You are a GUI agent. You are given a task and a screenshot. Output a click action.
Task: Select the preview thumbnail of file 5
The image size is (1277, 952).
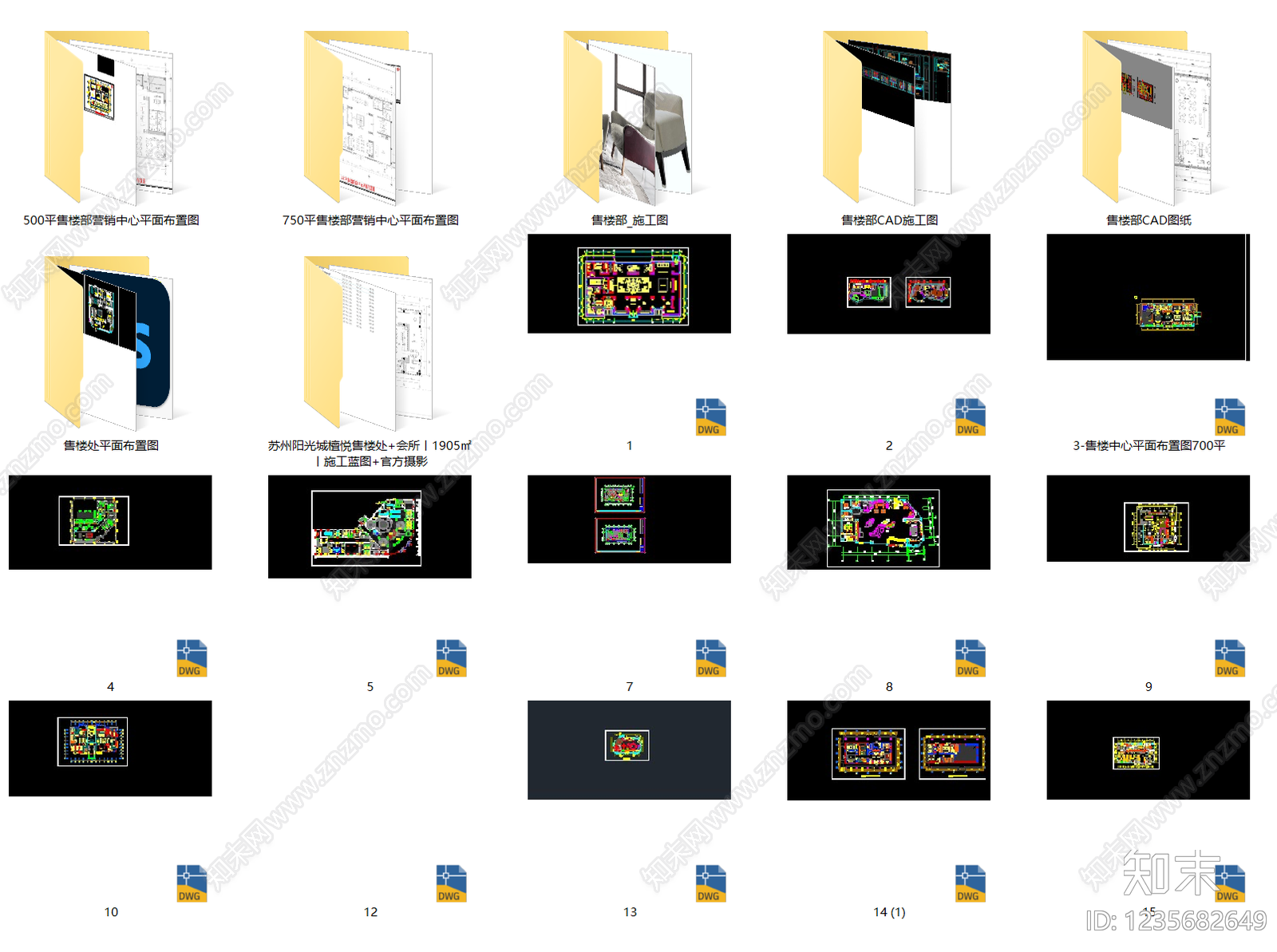pos(370,527)
